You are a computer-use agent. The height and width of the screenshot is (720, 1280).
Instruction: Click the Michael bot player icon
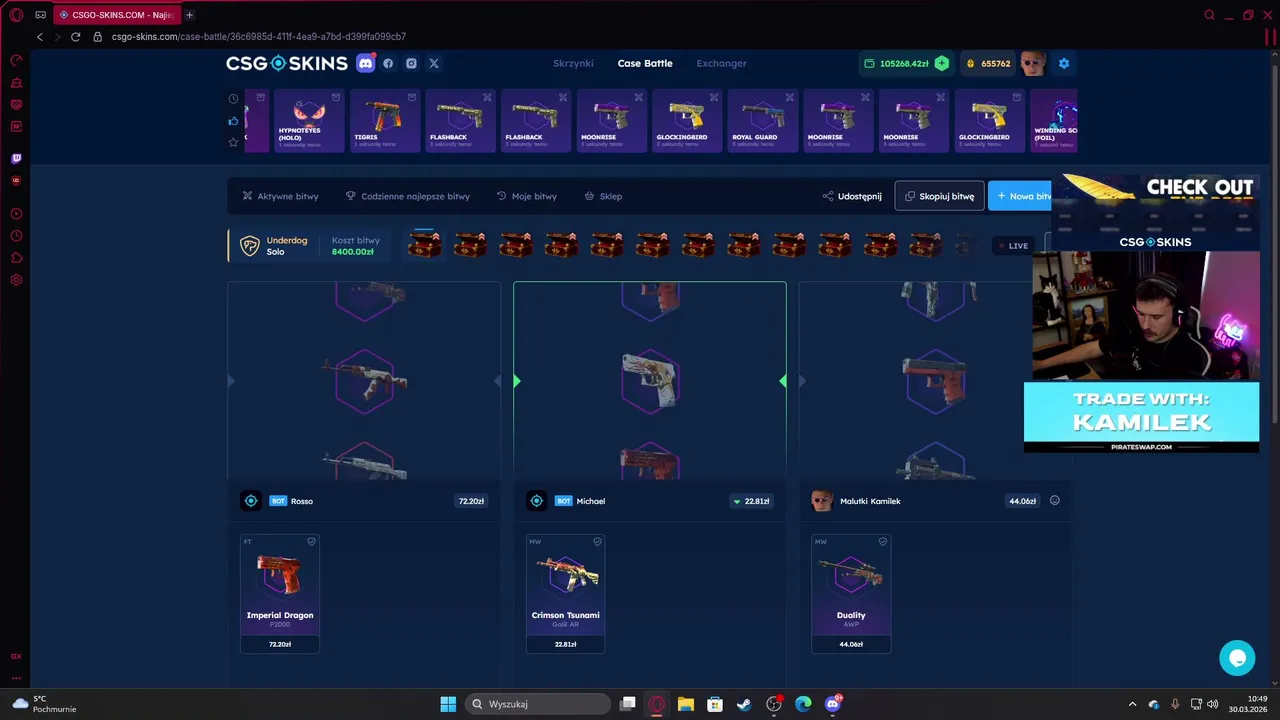click(x=537, y=501)
